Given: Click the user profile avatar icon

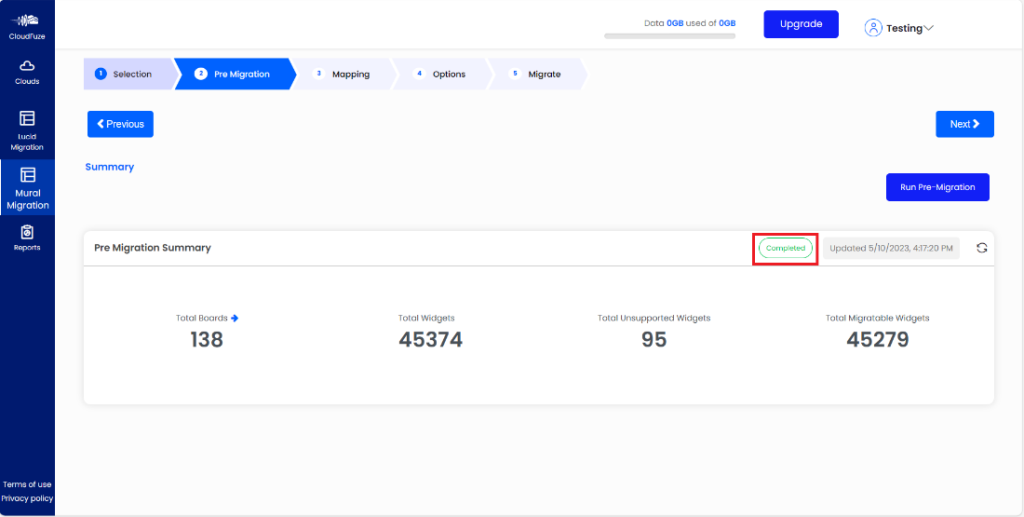Looking at the screenshot, I should [x=873, y=27].
